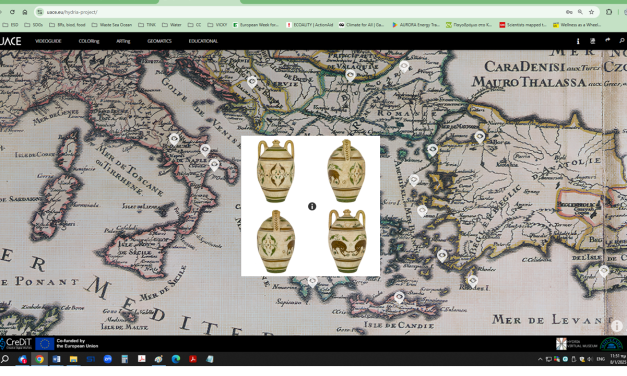627x376 pixels.
Task: Open the SDGs bookmarks folder
Action: [34, 25]
